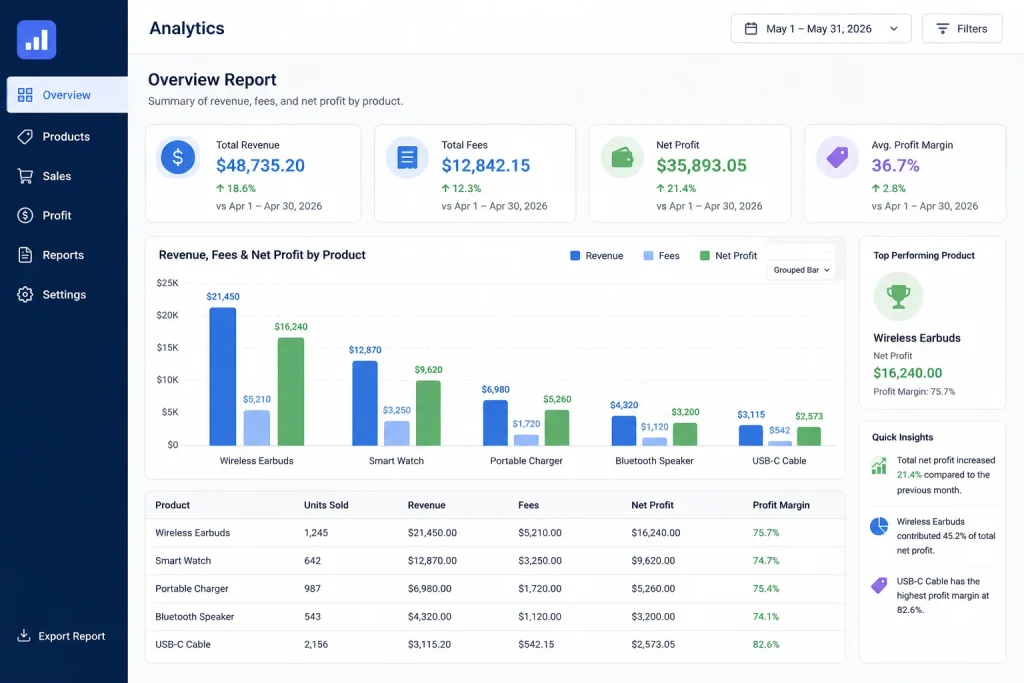Go to Products in the sidebar
1024x683 pixels.
pyautogui.click(x=66, y=136)
